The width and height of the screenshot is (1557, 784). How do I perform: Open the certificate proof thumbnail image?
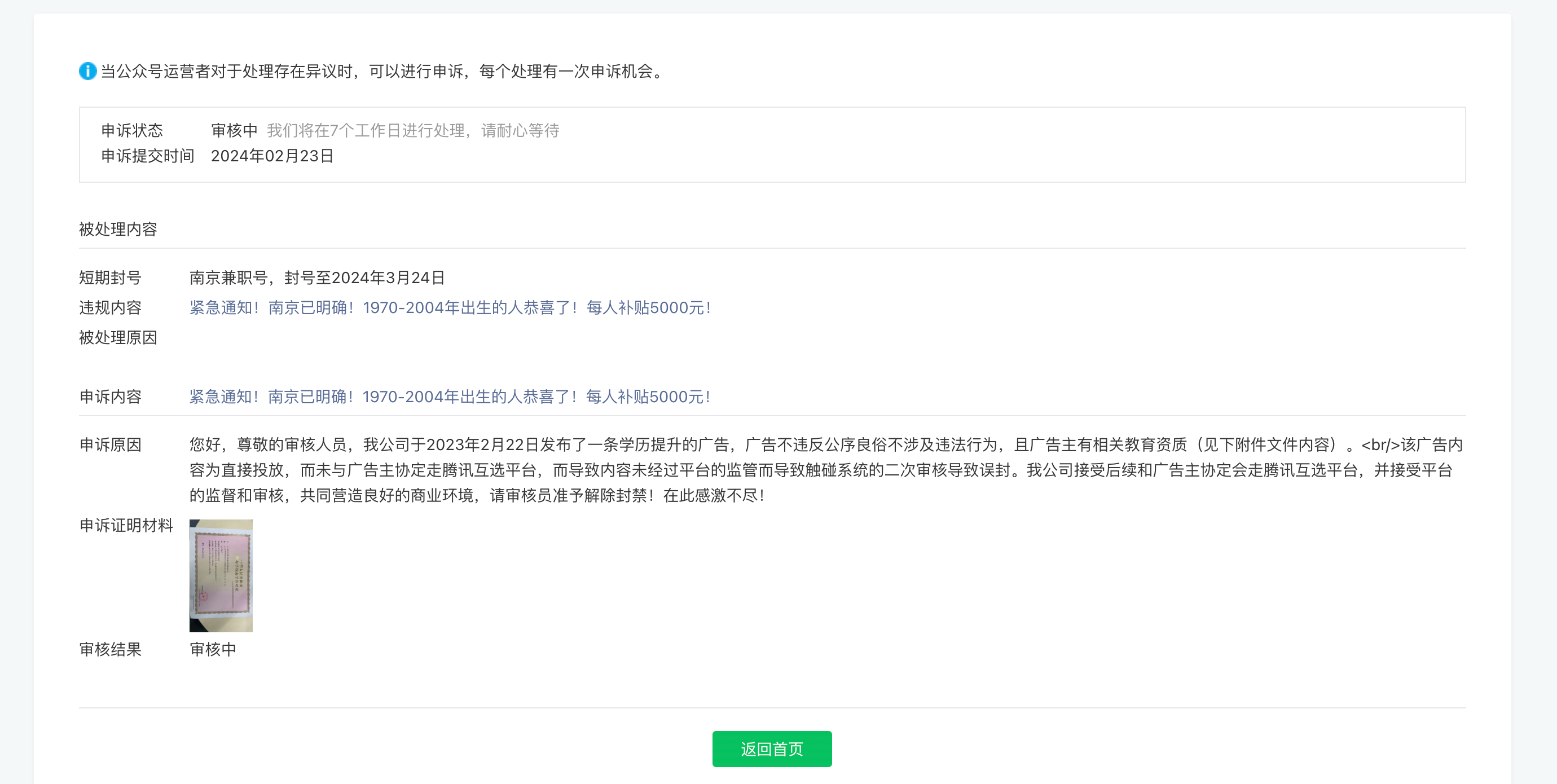click(x=221, y=575)
